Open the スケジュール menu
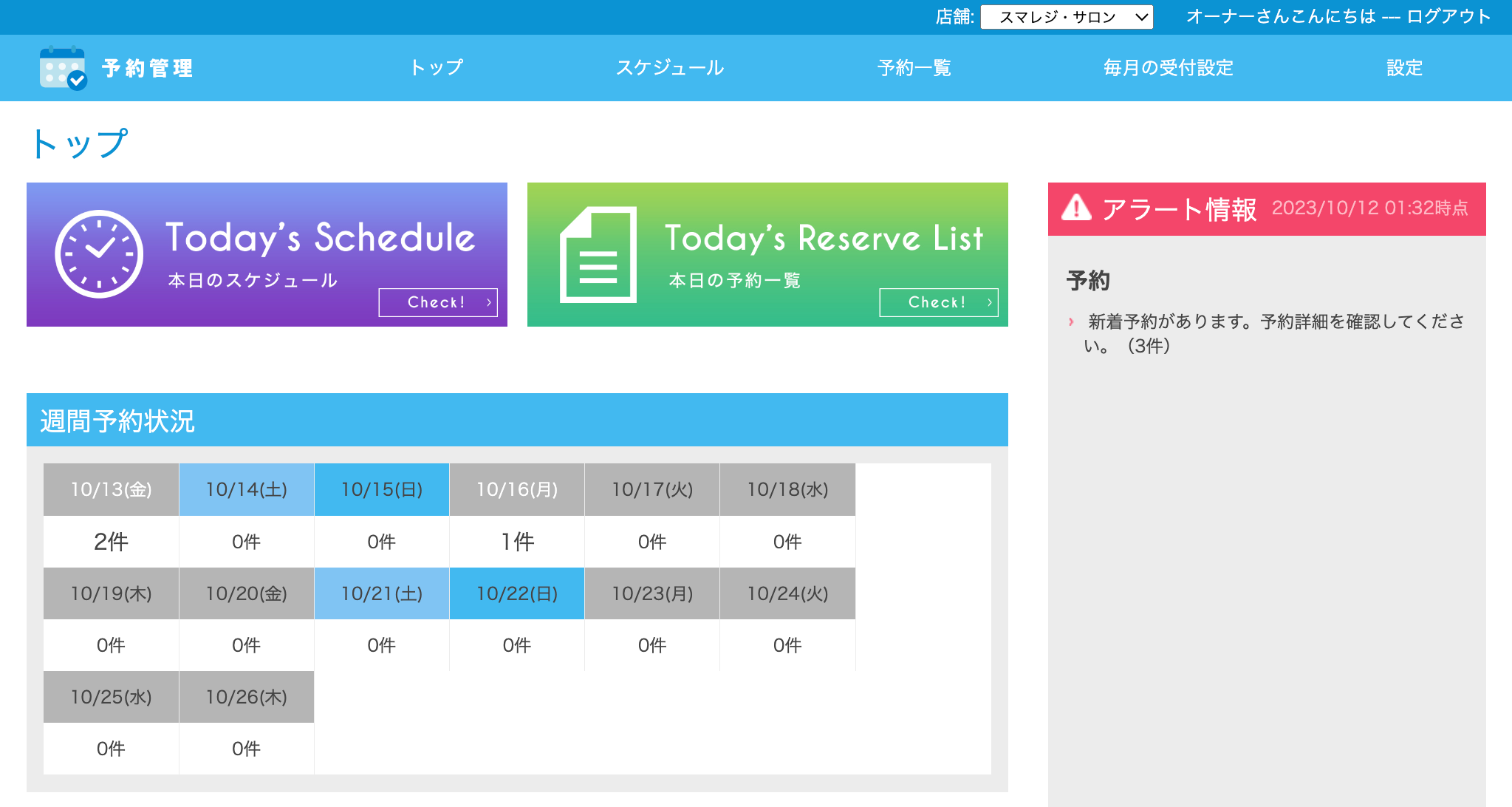 [670, 68]
